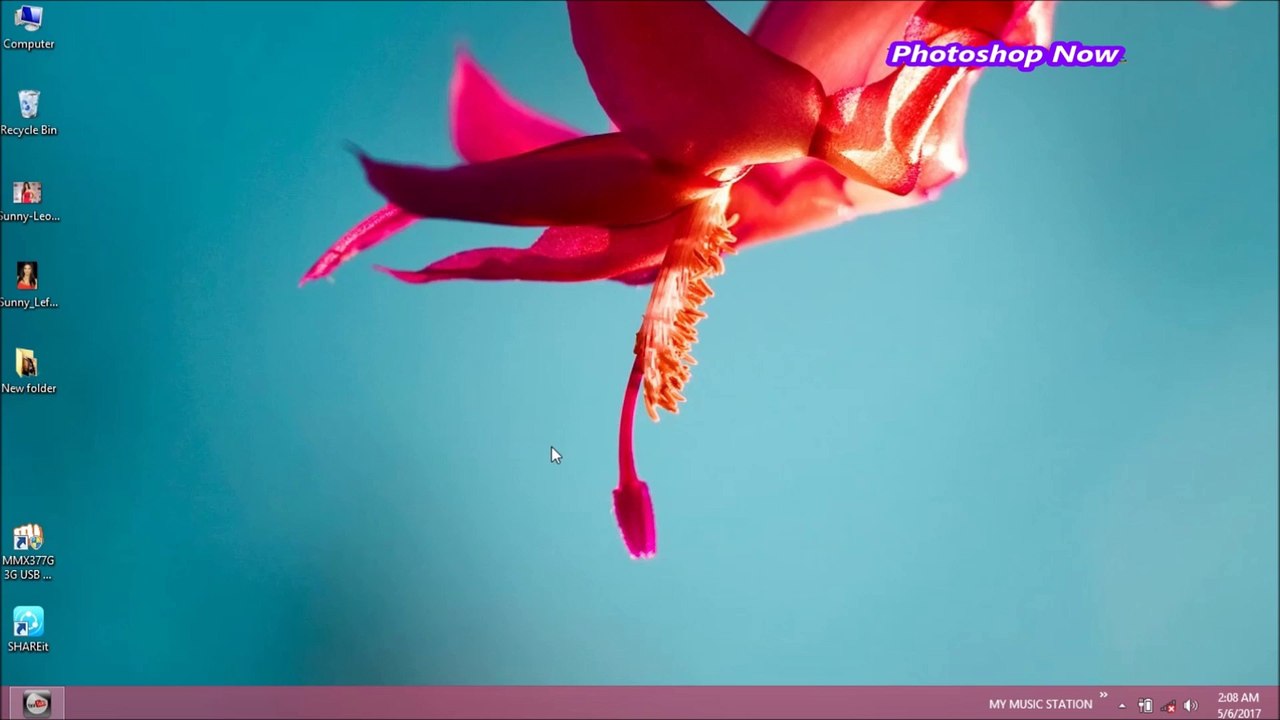Show hidden tray icons arrow

pyautogui.click(x=1122, y=705)
